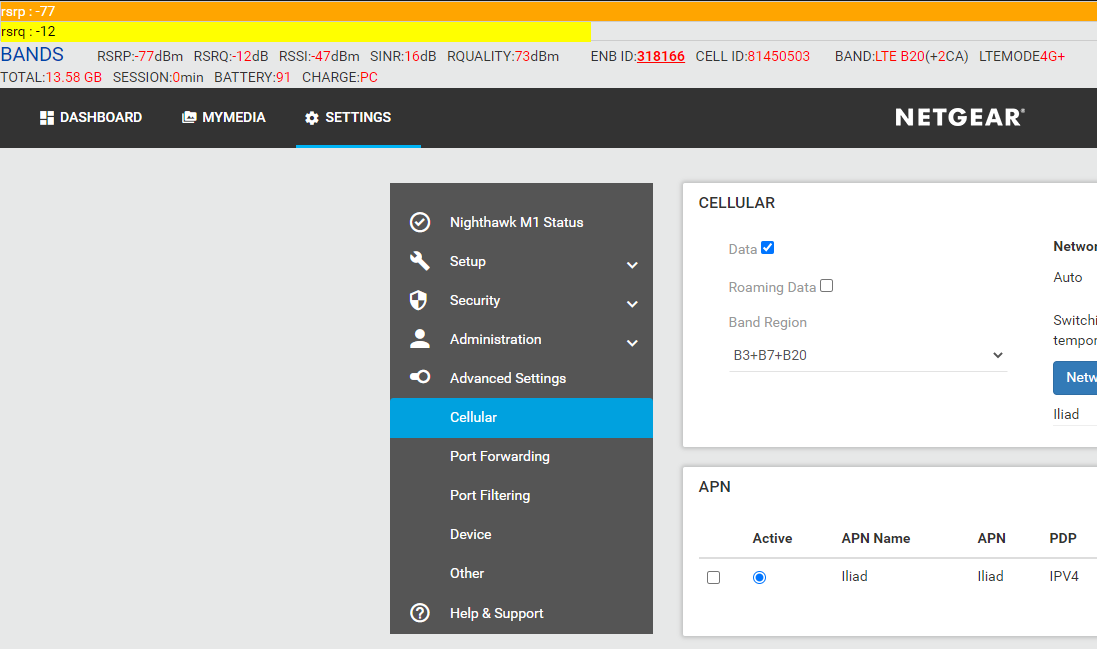This screenshot has height=649, width=1097.
Task: Open the MYMEDIA tab
Action: coord(224,117)
